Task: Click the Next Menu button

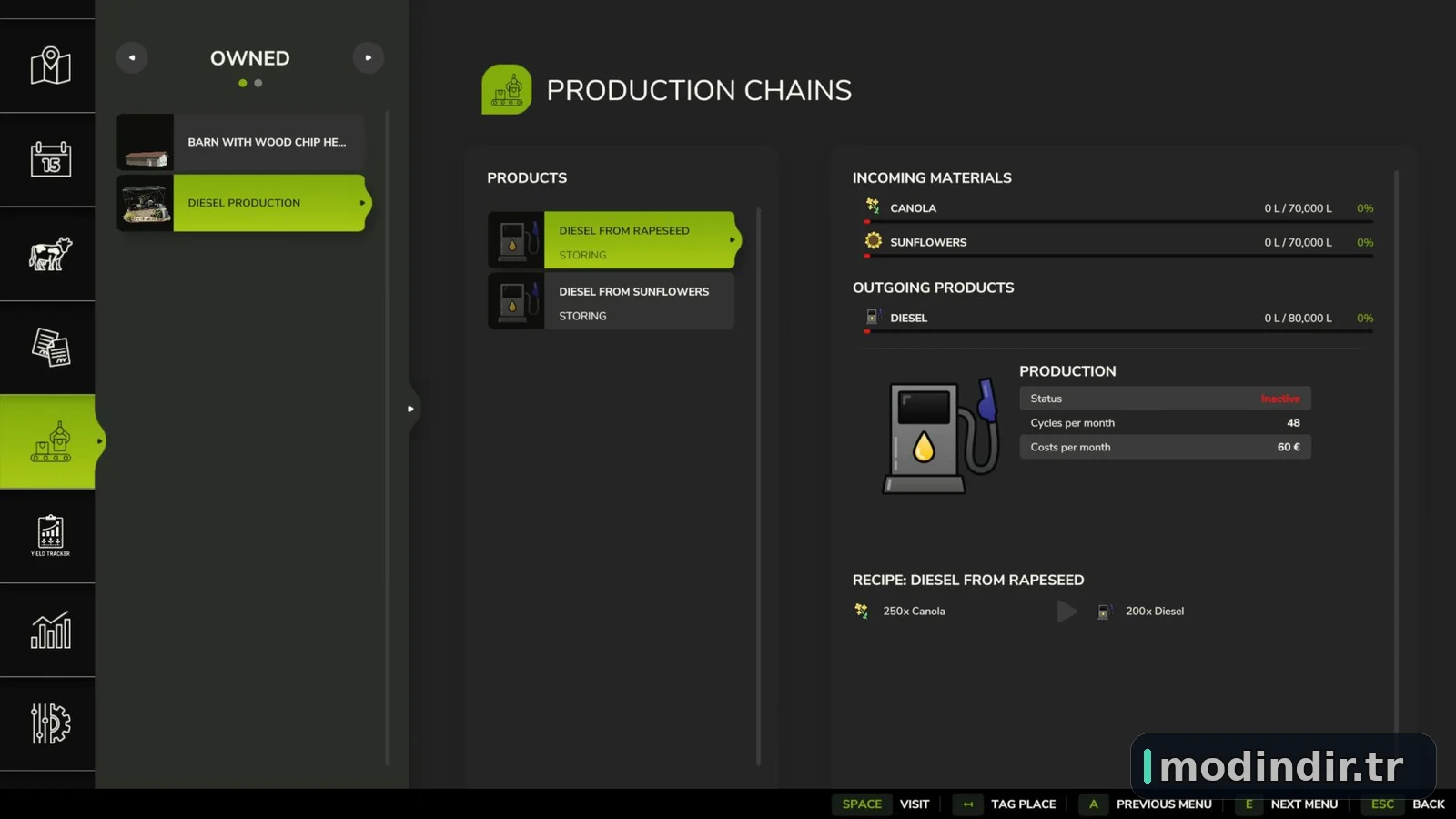Action: (x=1287, y=804)
